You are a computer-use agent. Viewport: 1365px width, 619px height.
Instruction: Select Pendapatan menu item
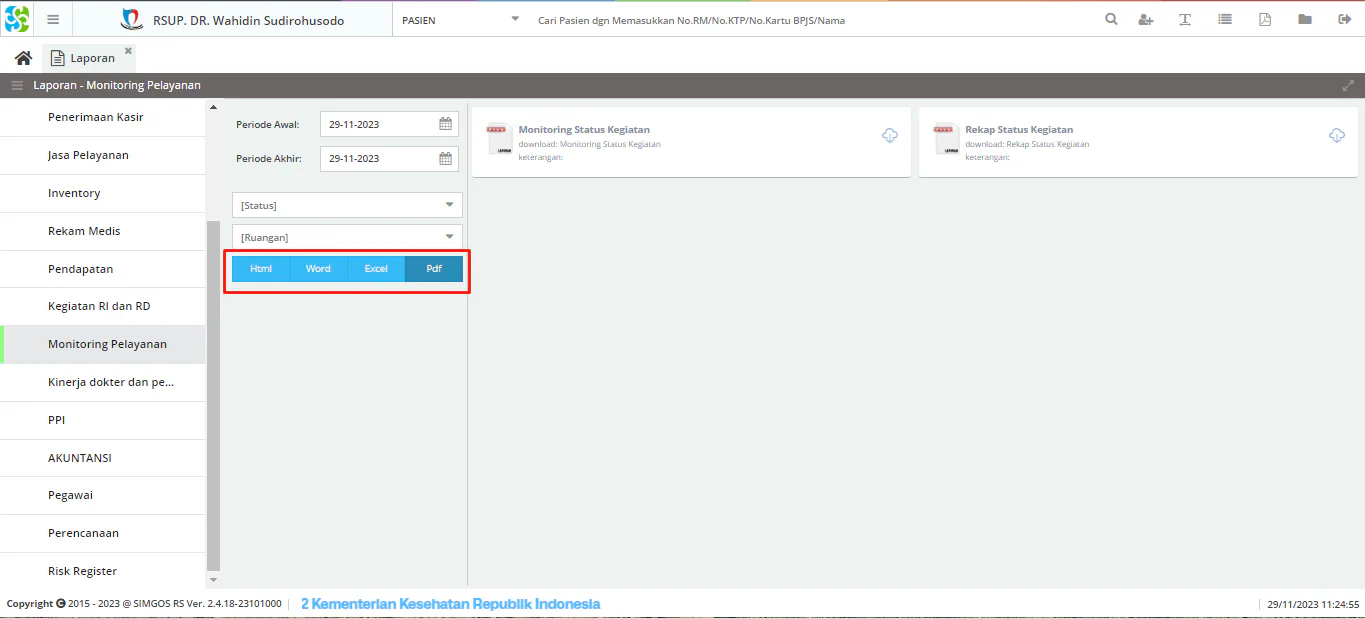103,269
